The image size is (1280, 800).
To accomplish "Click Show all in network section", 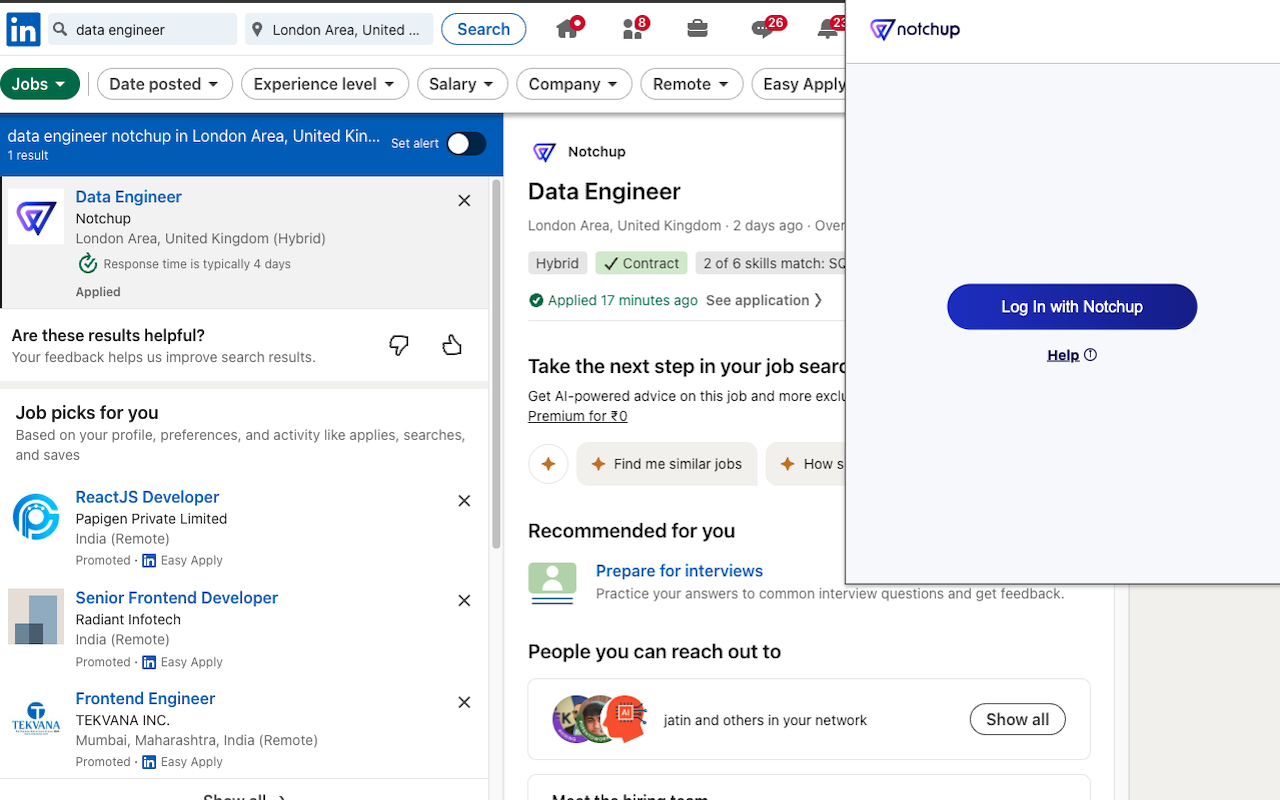I will [1018, 719].
